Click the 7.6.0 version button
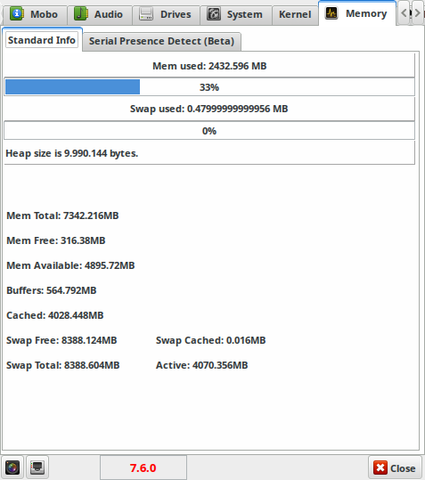The width and height of the screenshot is (425, 480). (x=143, y=468)
